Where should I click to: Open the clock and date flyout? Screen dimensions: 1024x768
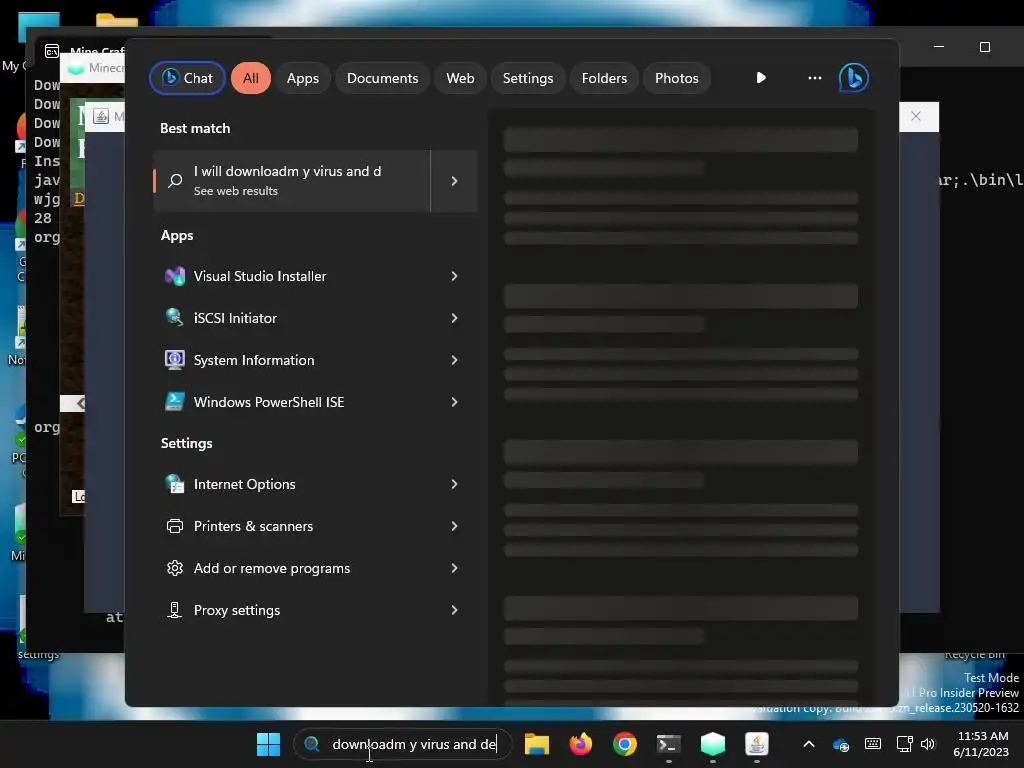pyautogui.click(x=982, y=744)
